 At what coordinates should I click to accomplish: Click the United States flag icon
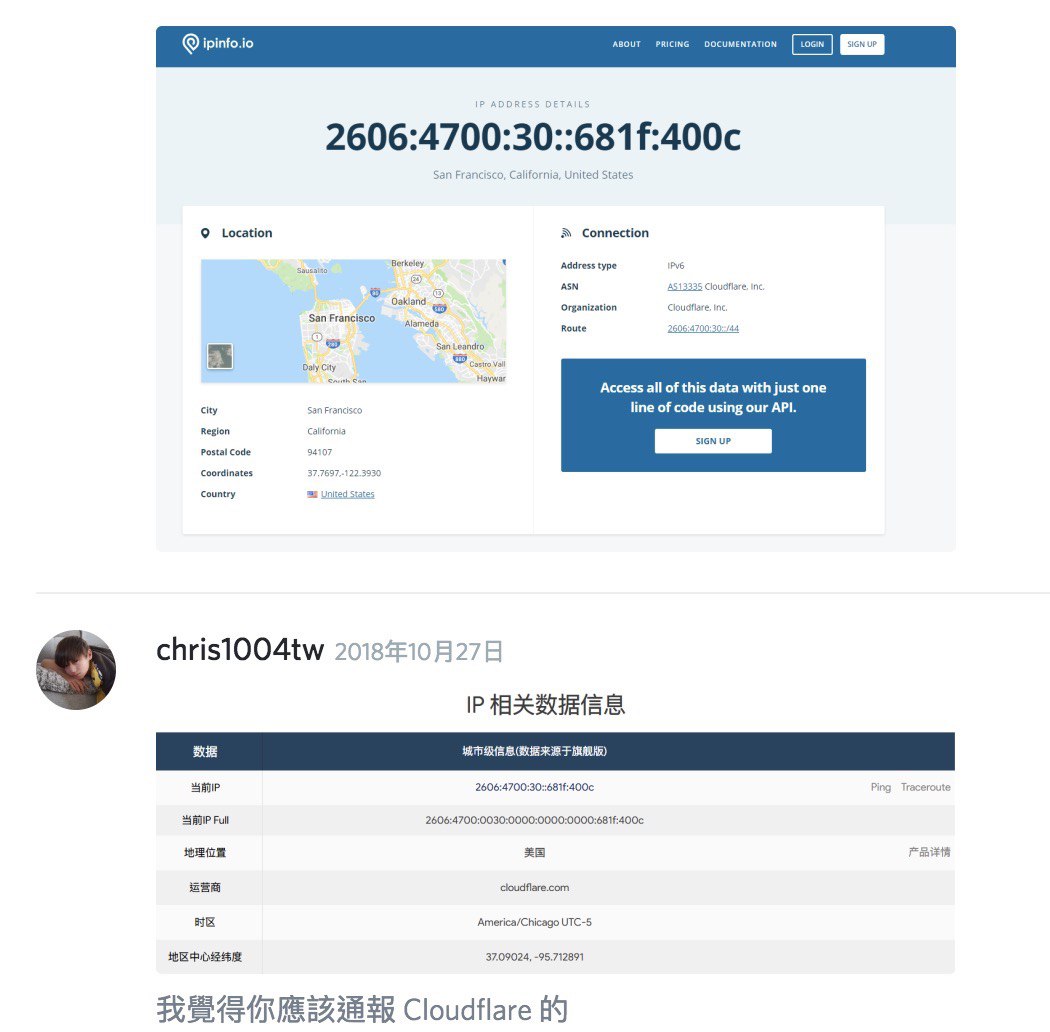[x=312, y=494]
